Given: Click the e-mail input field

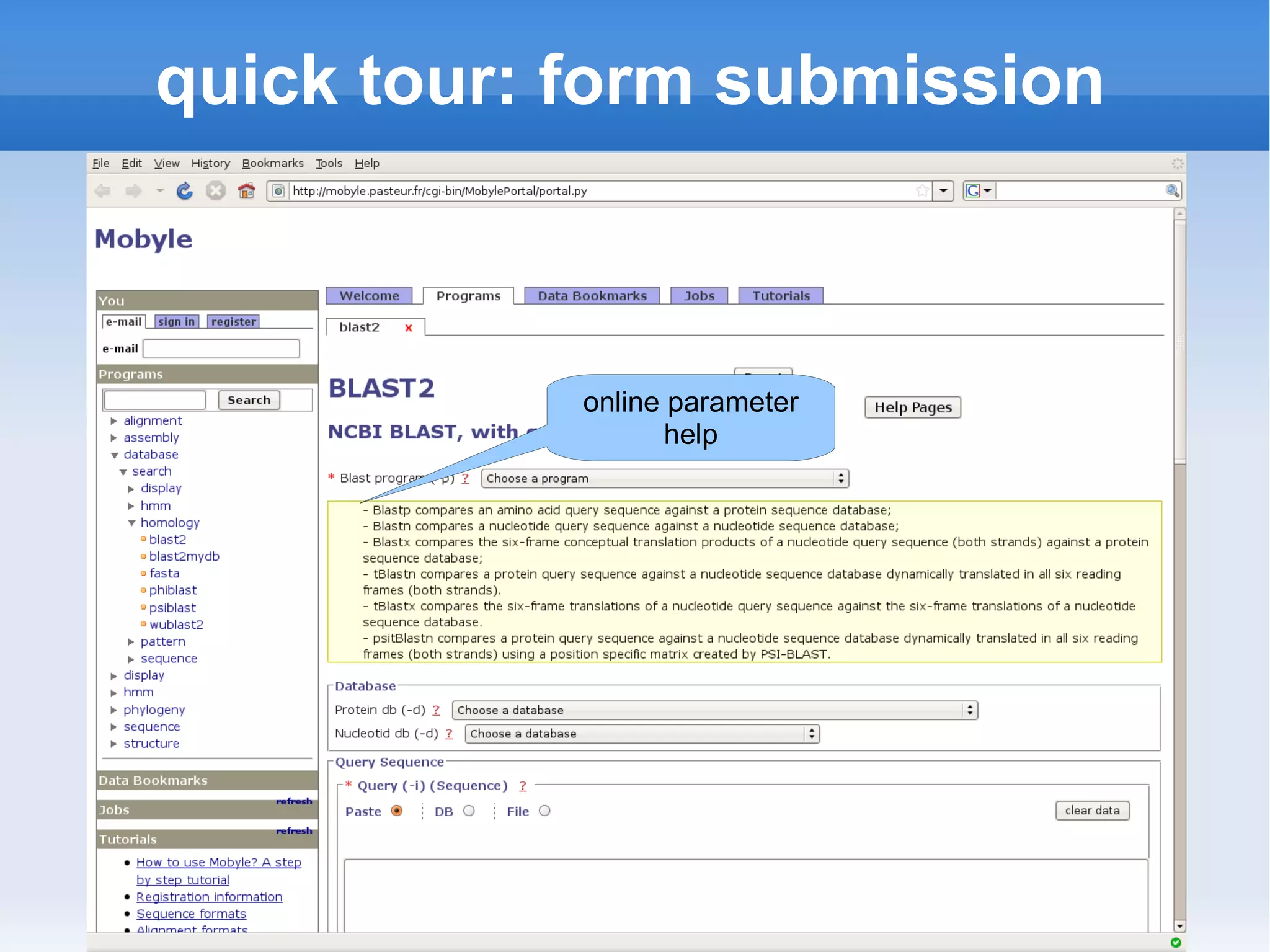Looking at the screenshot, I should (221, 349).
